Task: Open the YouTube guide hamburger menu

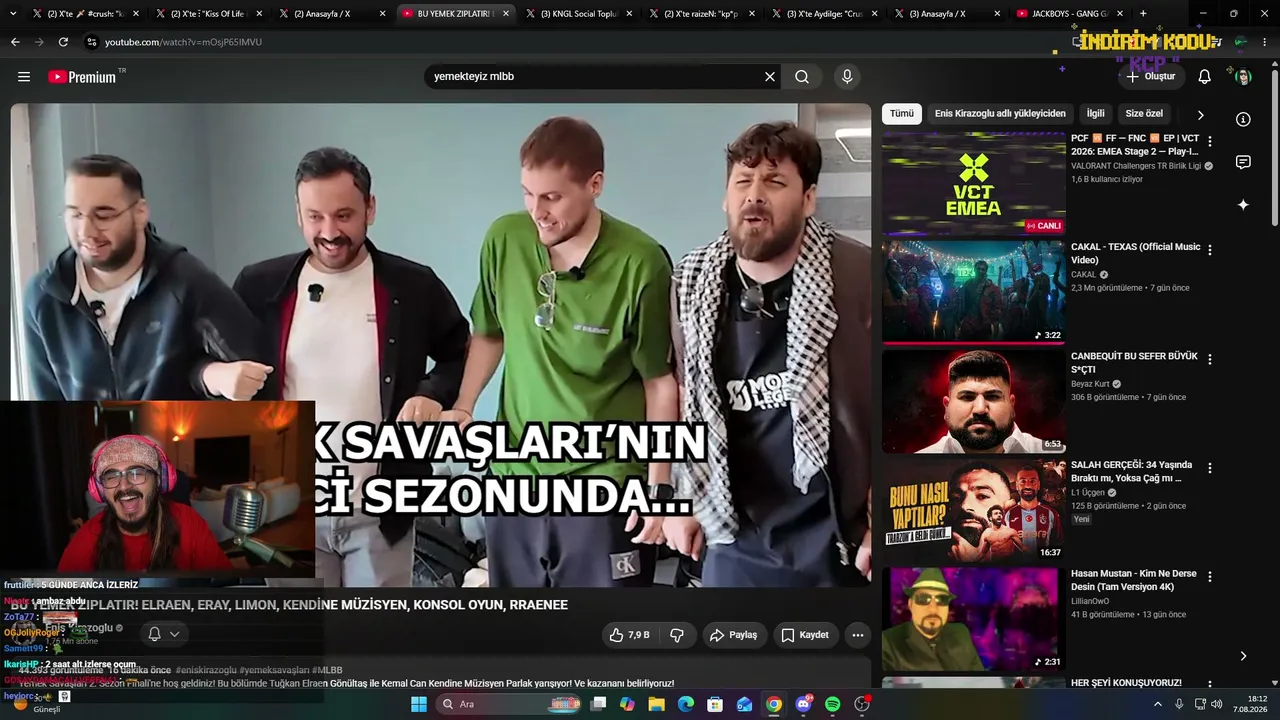Action: [x=24, y=77]
